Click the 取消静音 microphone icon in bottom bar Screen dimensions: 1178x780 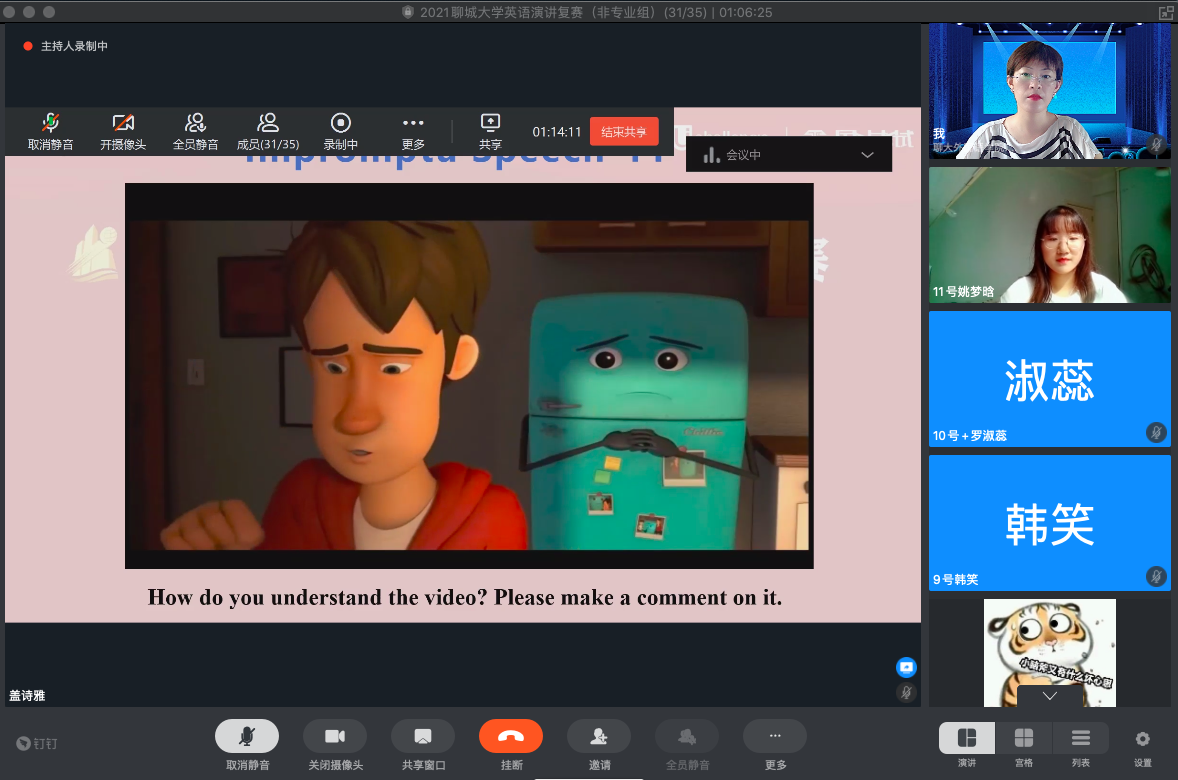[x=246, y=737]
